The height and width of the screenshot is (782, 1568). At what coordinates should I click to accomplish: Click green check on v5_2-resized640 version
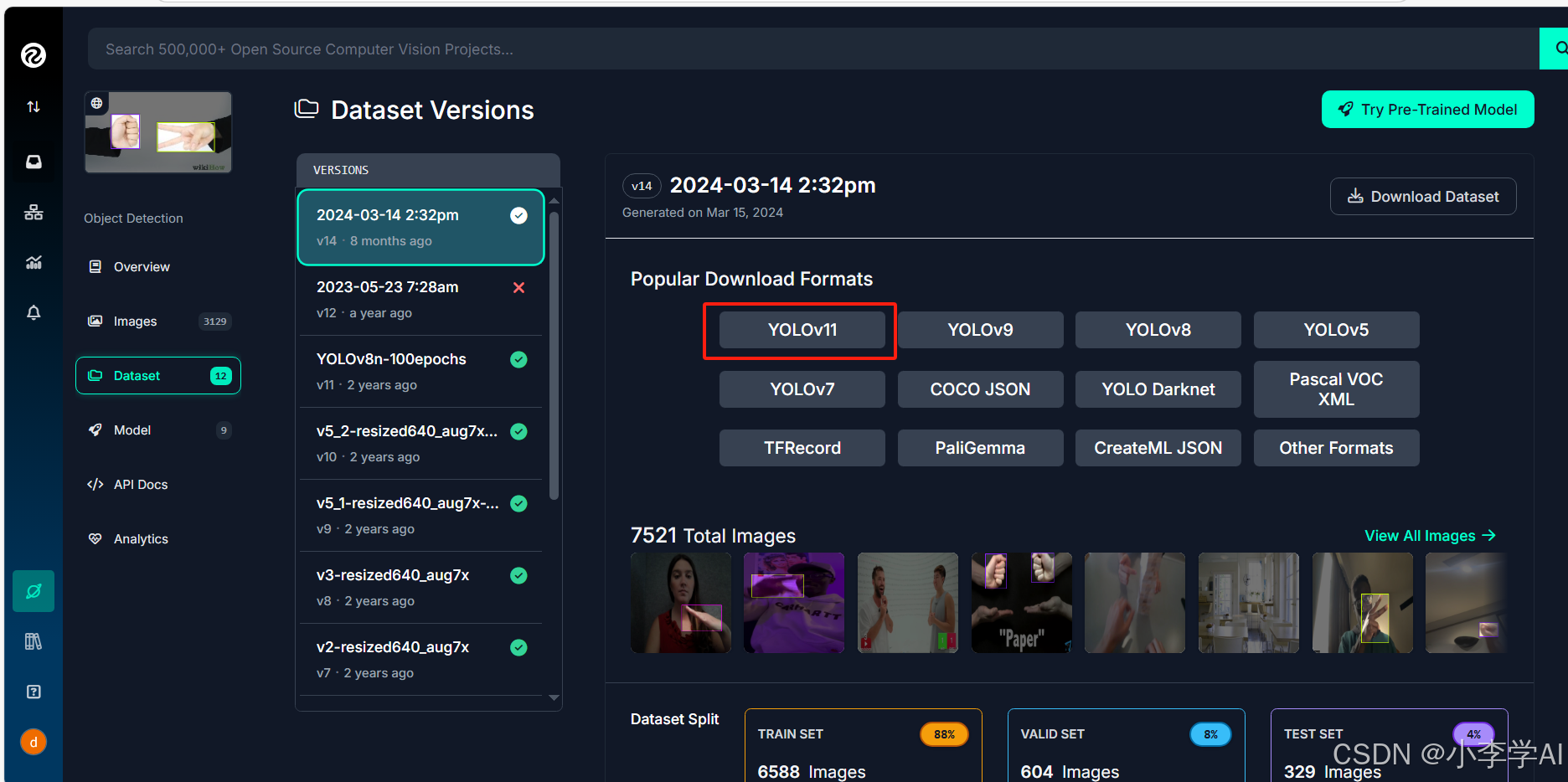pos(518,431)
